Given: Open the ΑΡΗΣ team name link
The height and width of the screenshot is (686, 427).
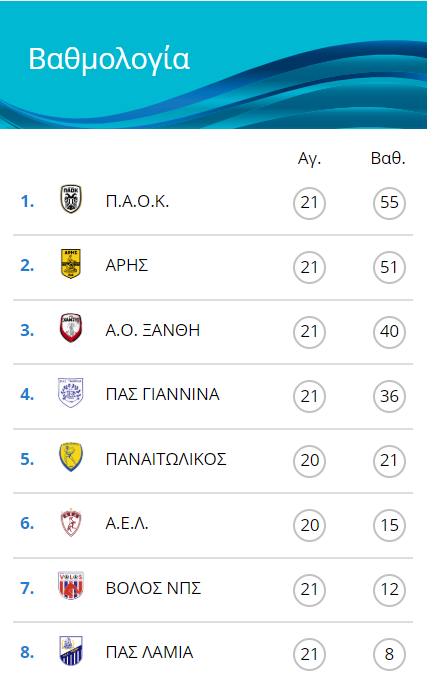Looking at the screenshot, I should 127,265.
